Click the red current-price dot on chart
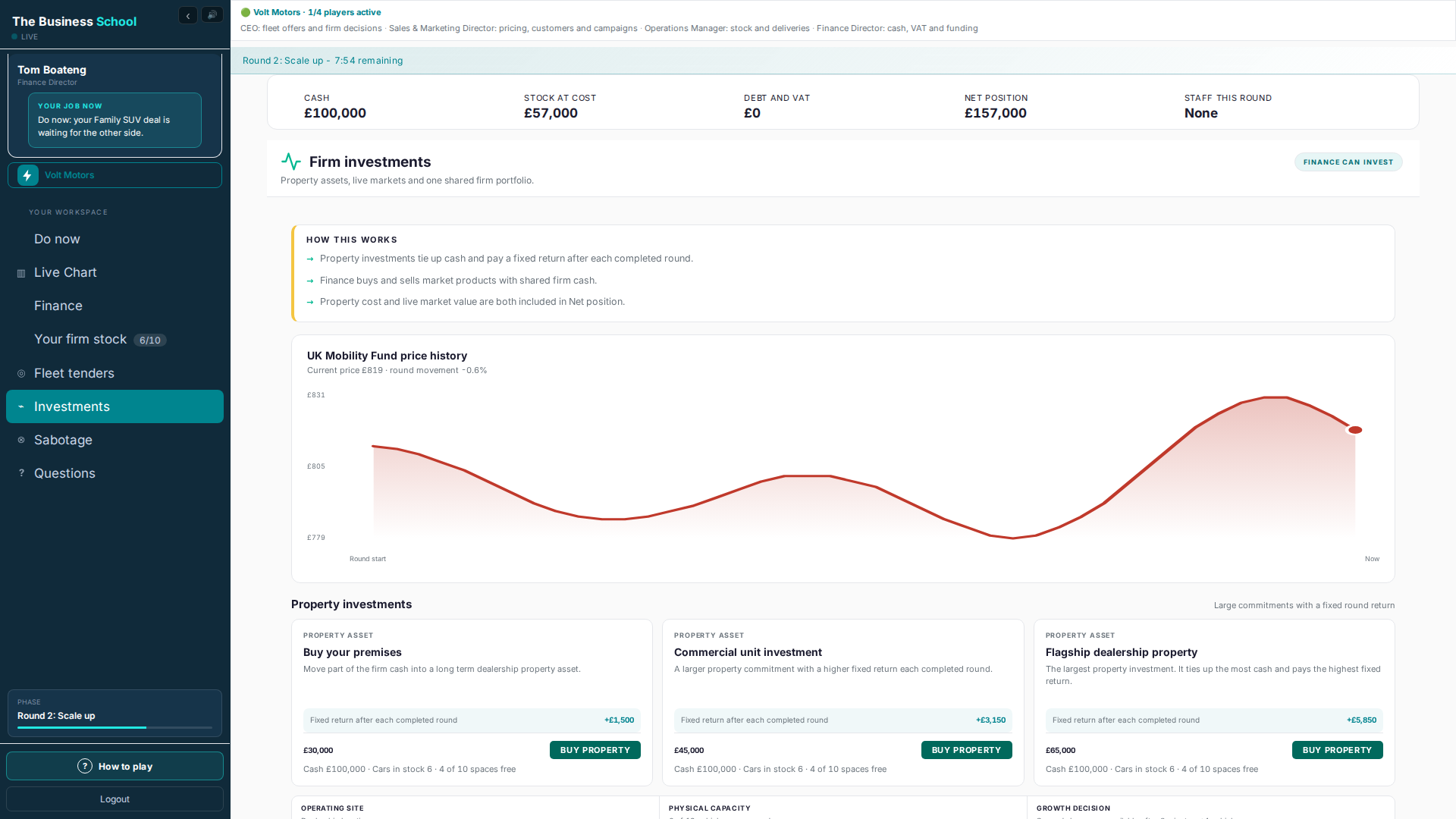 [x=1355, y=430]
